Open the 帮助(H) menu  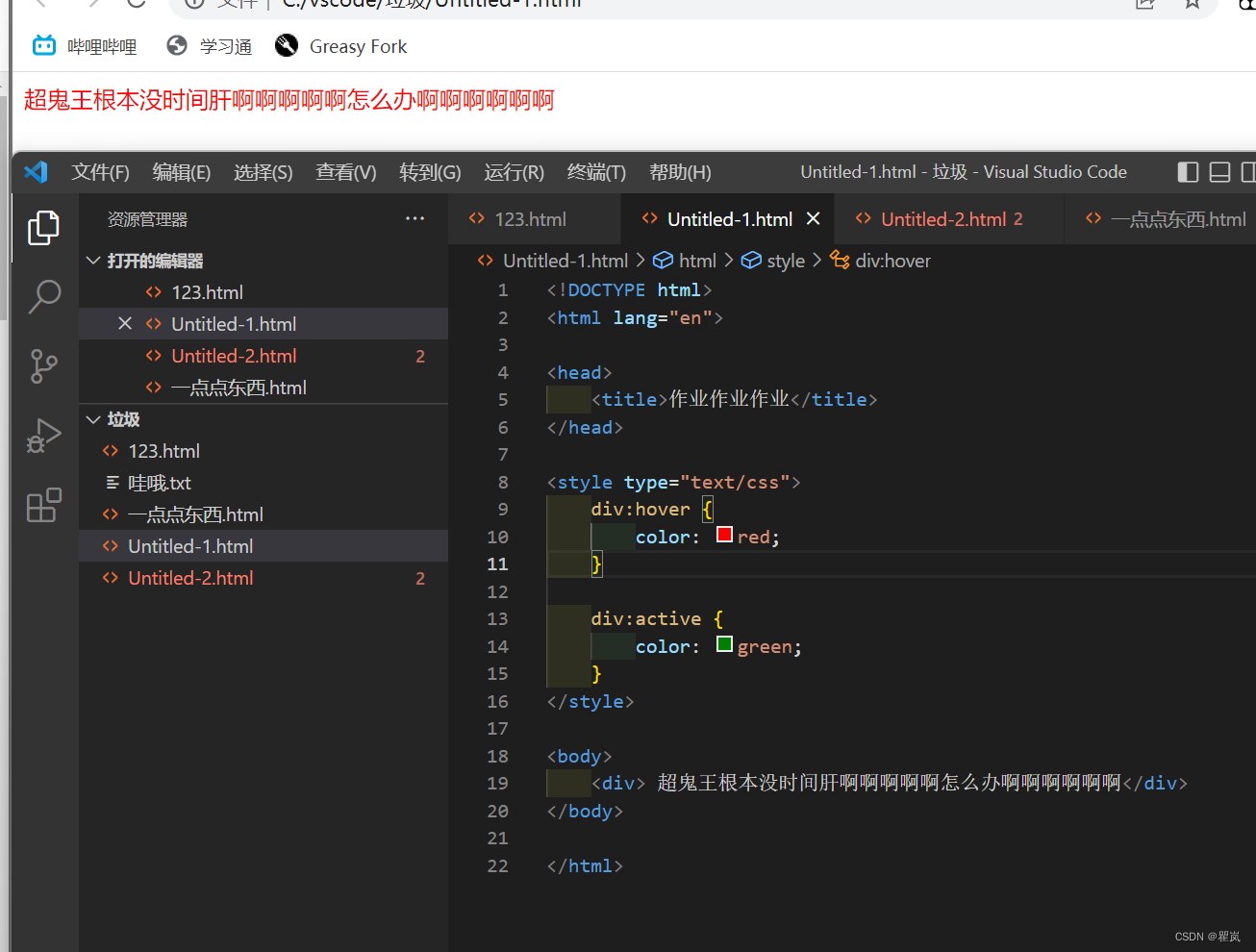tap(680, 172)
